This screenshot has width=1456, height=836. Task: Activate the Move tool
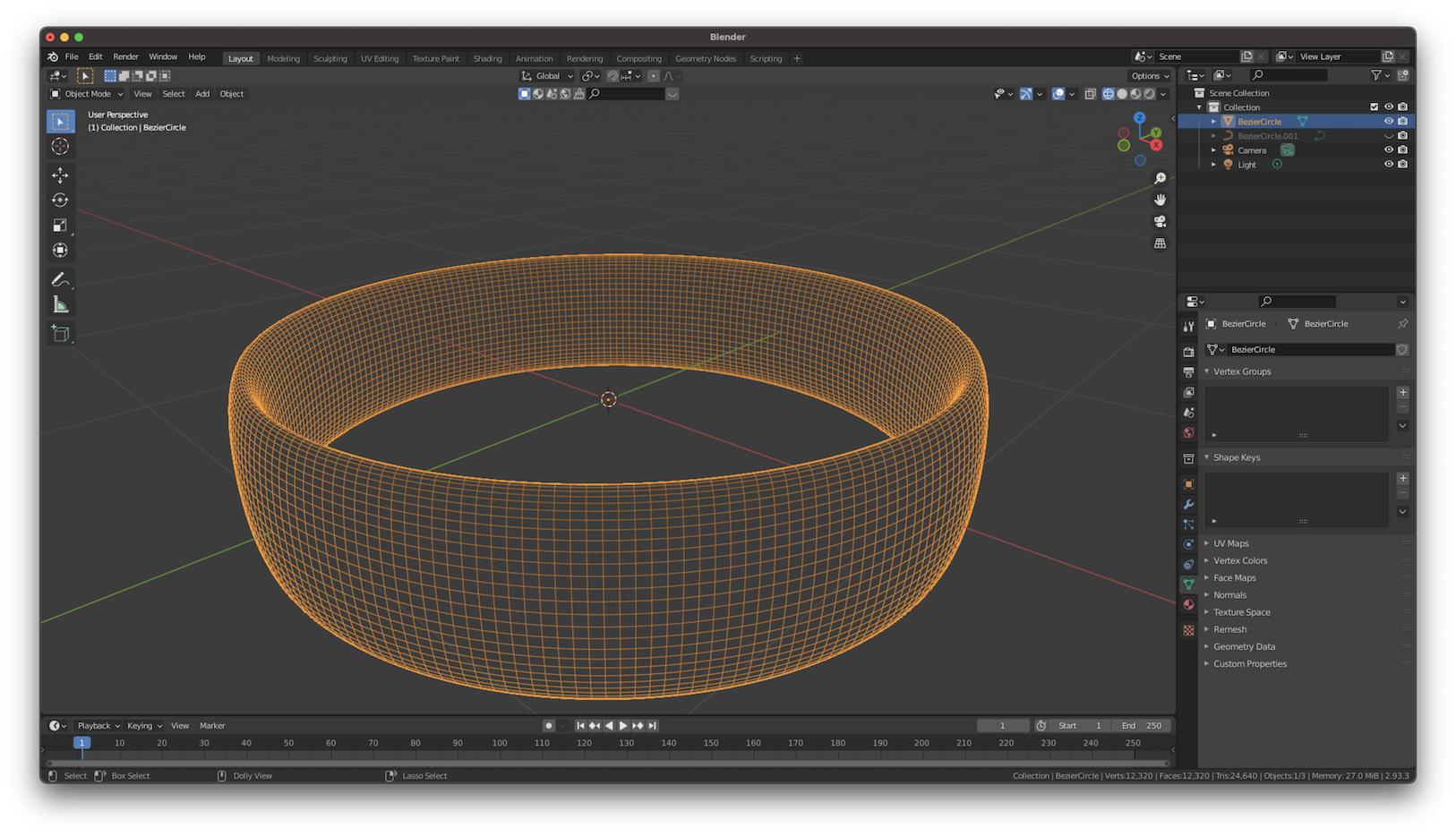(x=60, y=175)
